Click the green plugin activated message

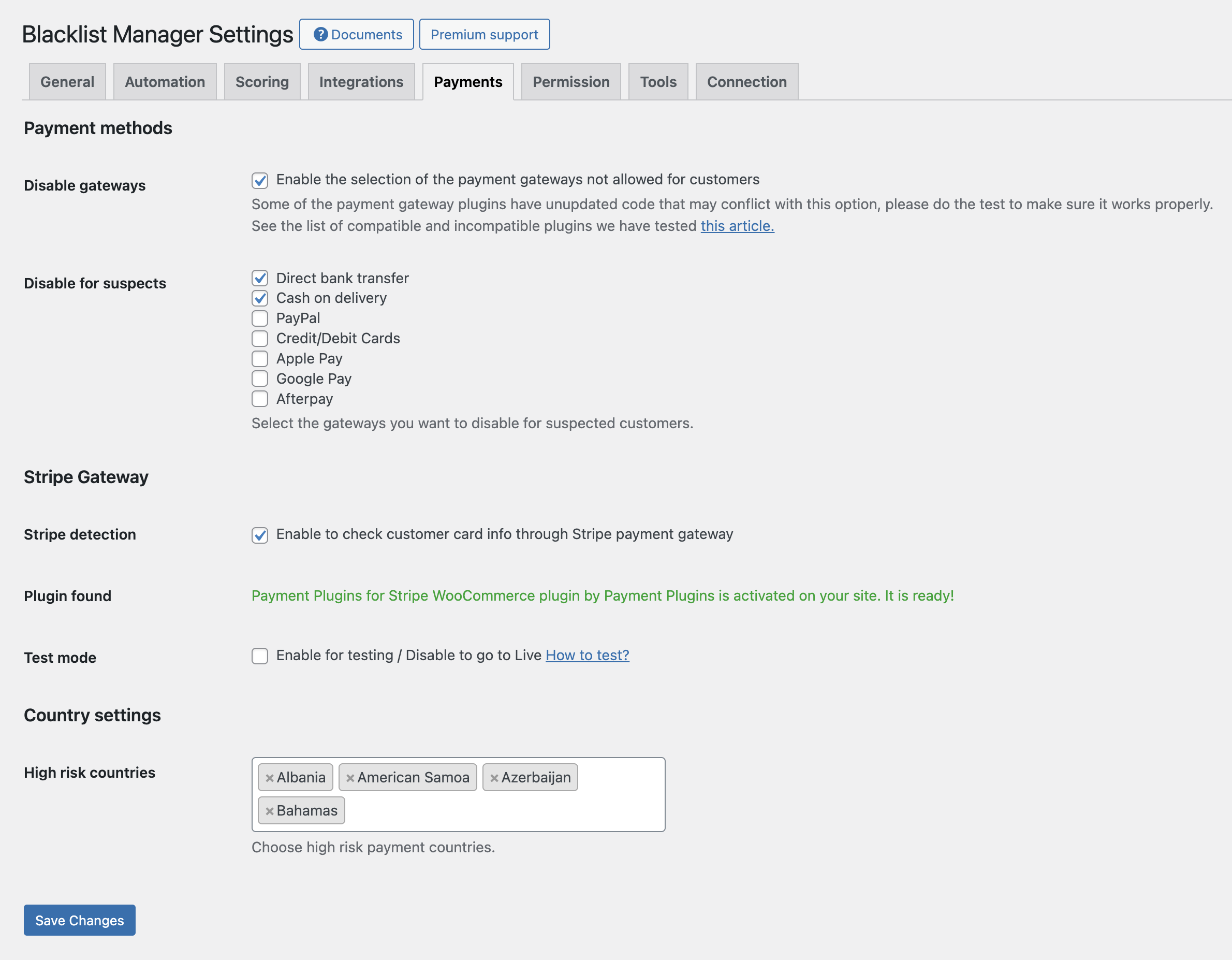pos(603,596)
